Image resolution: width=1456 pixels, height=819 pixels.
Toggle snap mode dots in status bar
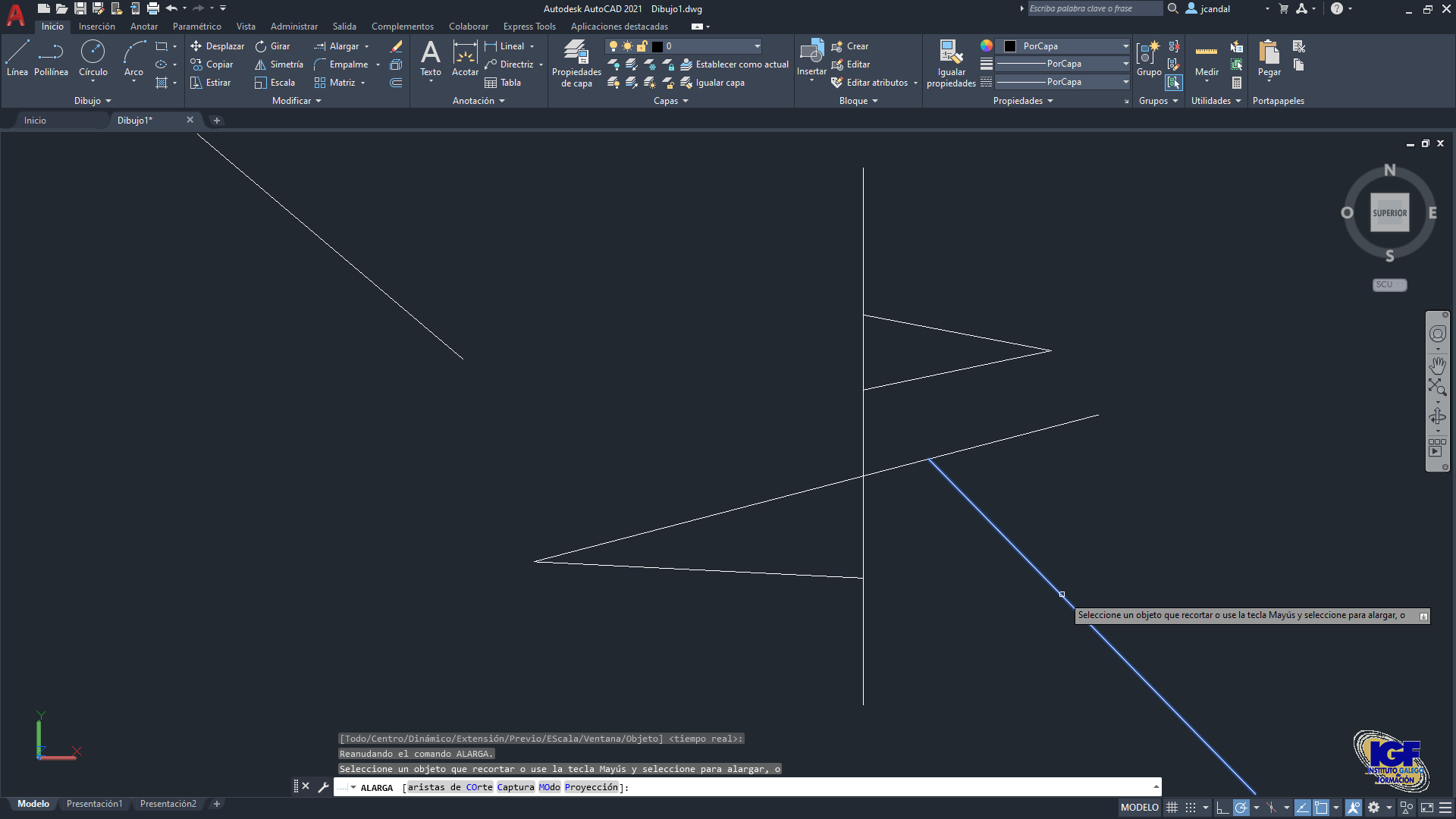coord(1191,808)
